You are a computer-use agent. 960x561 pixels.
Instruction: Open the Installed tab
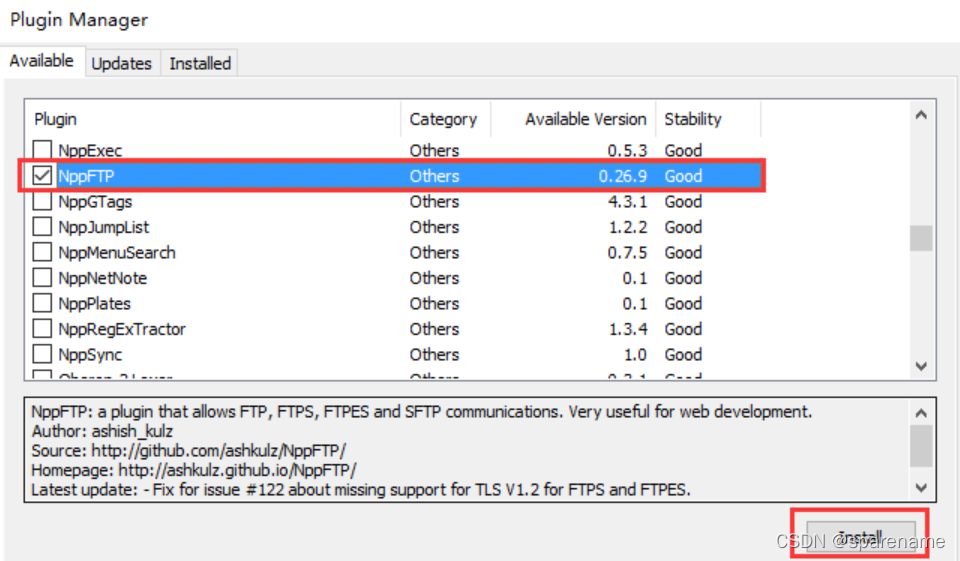pos(200,63)
